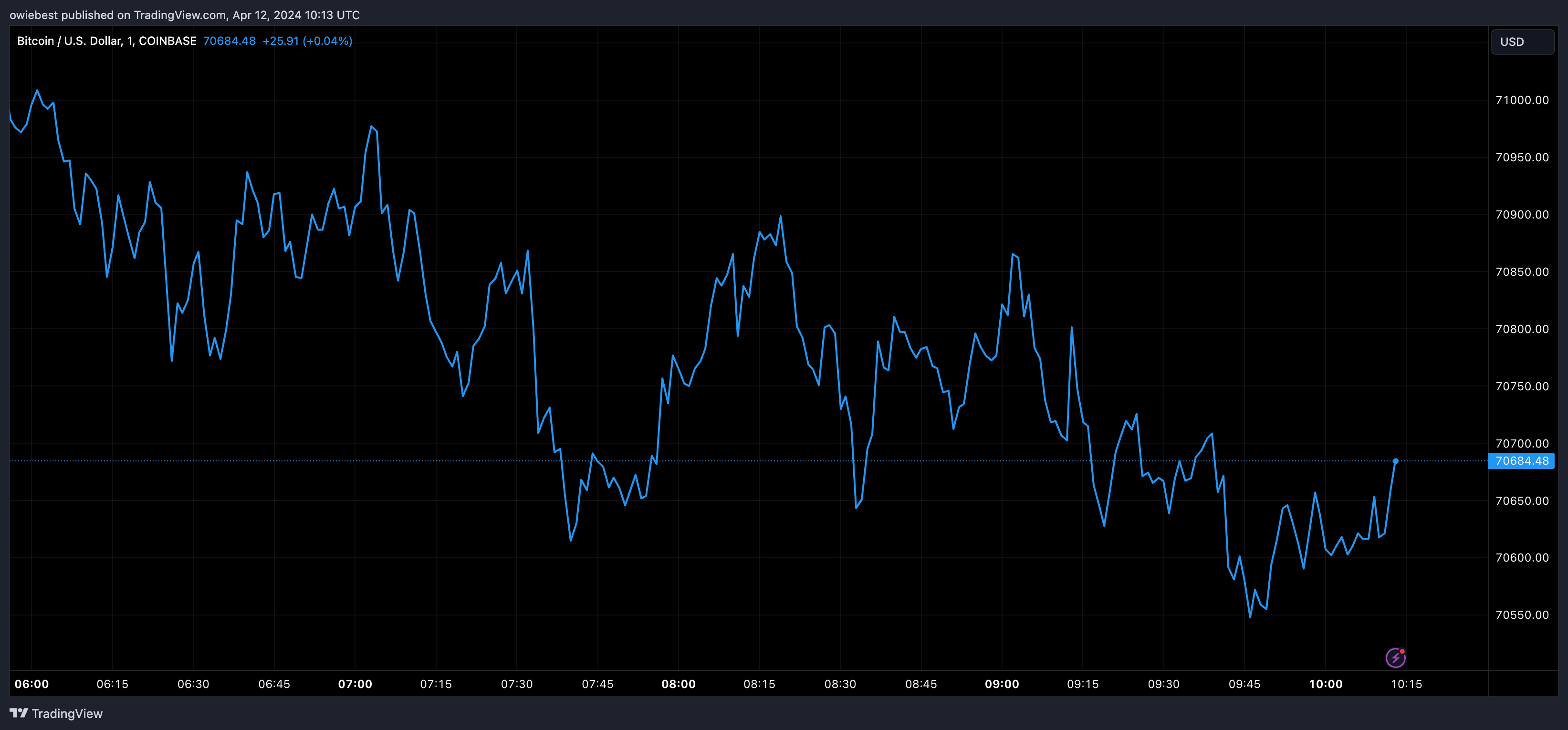Click the 70800.00 price axis label
This screenshot has width=1568, height=730.
(1522, 329)
